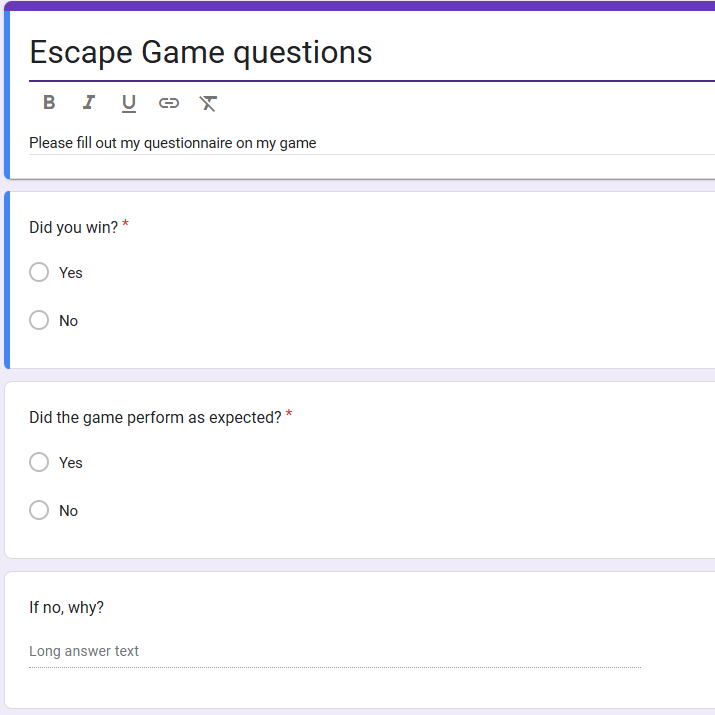
Task: Edit 'Yes' option text in the game performance question
Action: pos(71,463)
